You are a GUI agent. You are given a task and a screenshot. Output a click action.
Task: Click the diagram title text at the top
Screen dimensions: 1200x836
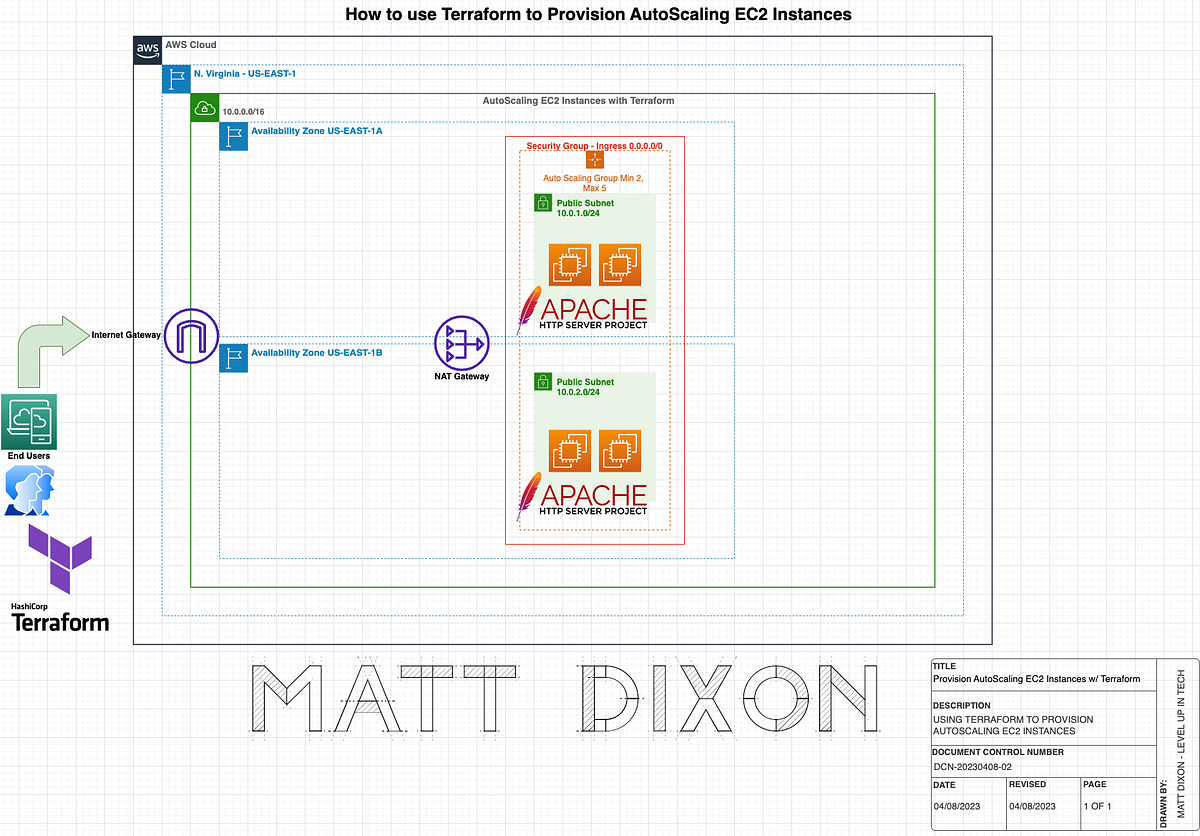(x=598, y=14)
